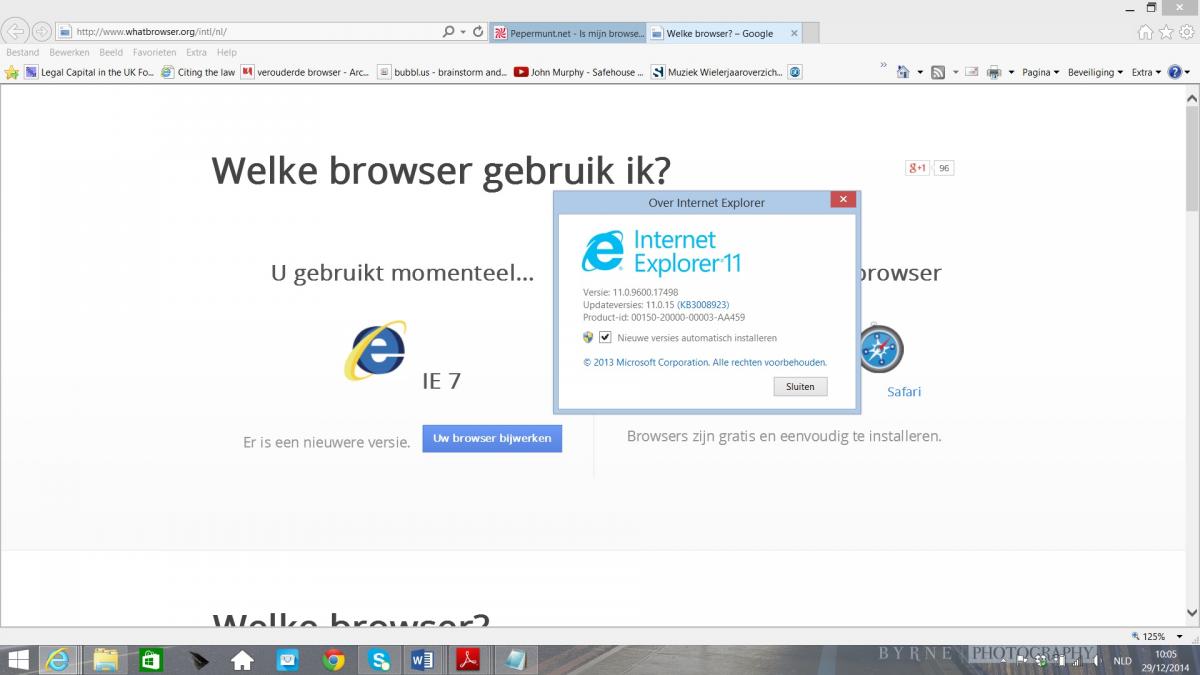Screen dimensions: 1200x675
Task: Open the 'verouderde browser' favorite
Action: [305, 72]
